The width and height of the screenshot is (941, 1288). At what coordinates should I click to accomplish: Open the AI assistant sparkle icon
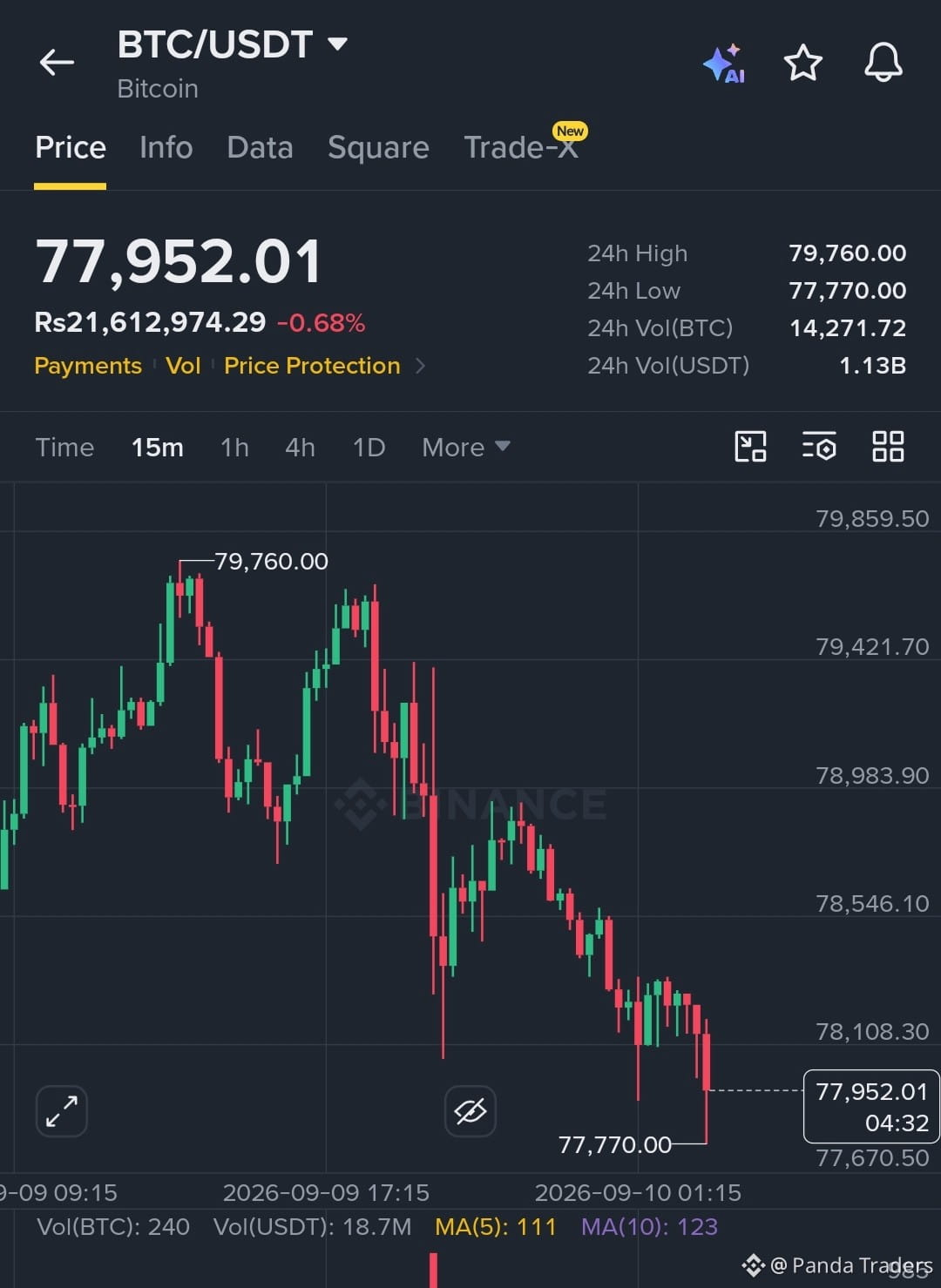(x=724, y=64)
